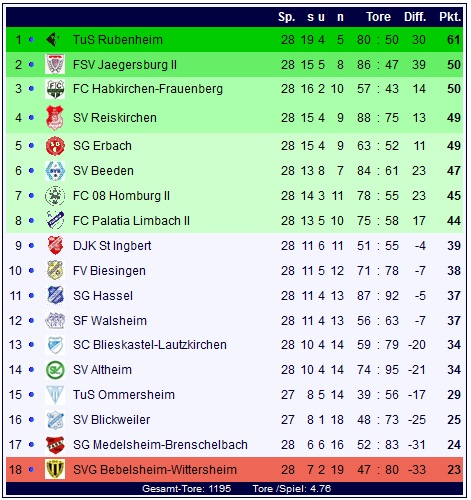Image resolution: width=471 pixels, height=500 pixels.
Task: Click the SV Altheim green circular logo
Action: pyautogui.click(x=55, y=370)
